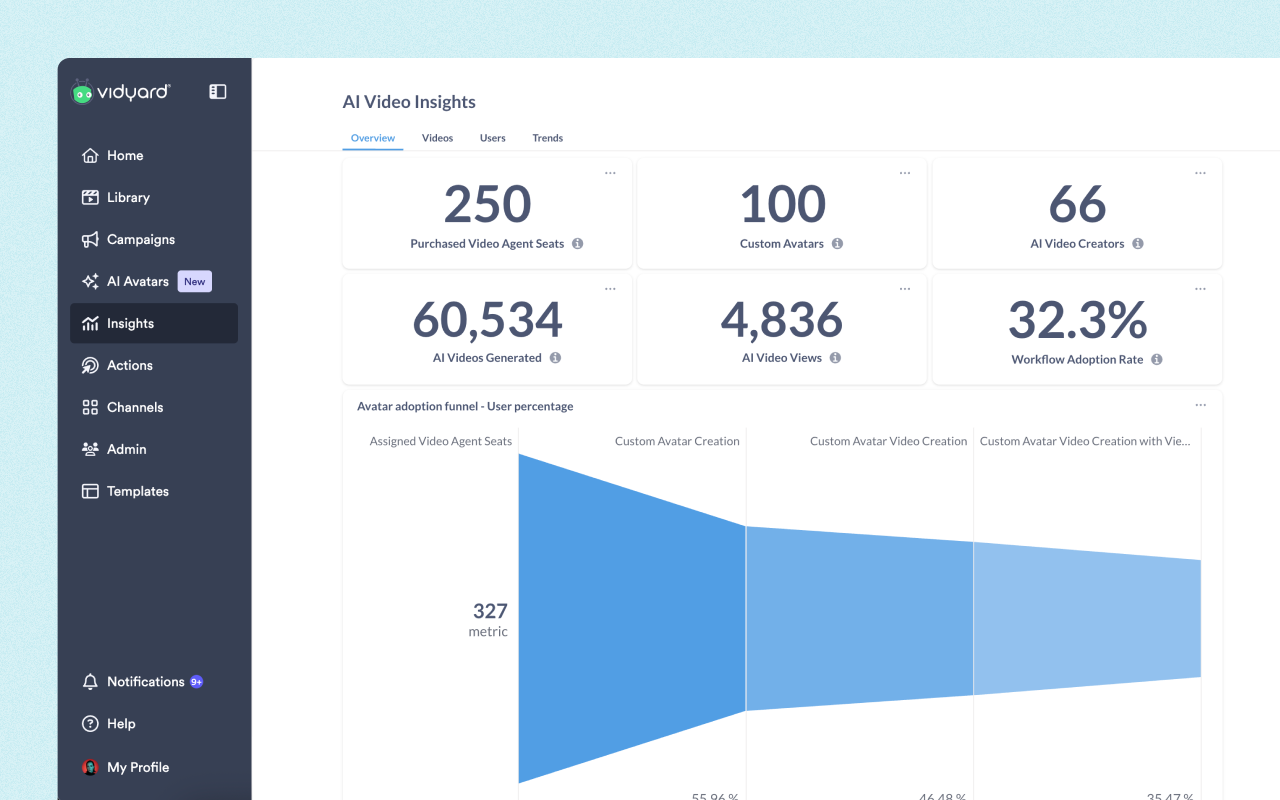The image size is (1280, 800).
Task: Click the darkest blue funnel segment
Action: pos(630,618)
